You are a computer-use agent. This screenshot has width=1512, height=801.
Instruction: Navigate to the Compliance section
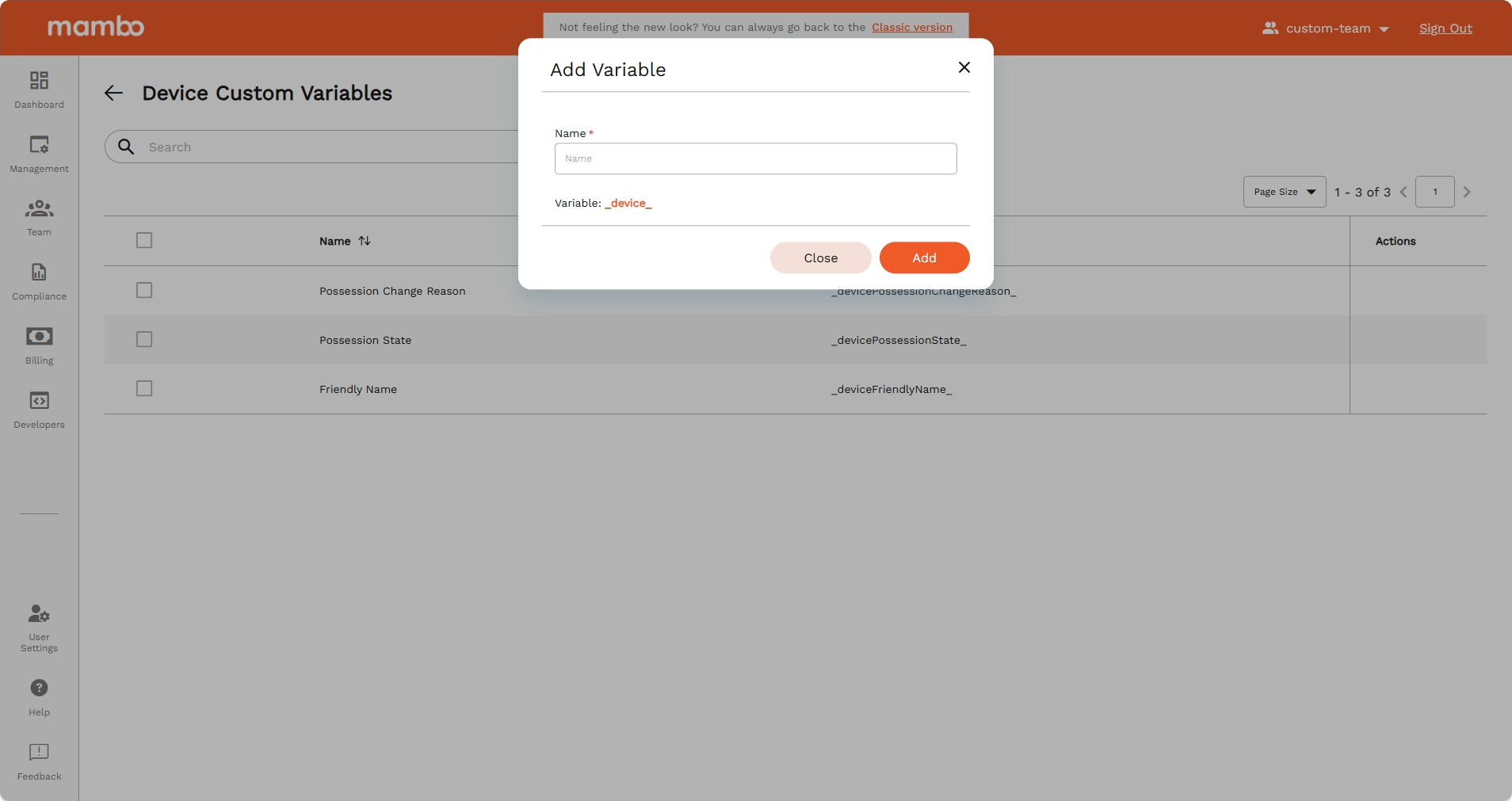(x=38, y=280)
